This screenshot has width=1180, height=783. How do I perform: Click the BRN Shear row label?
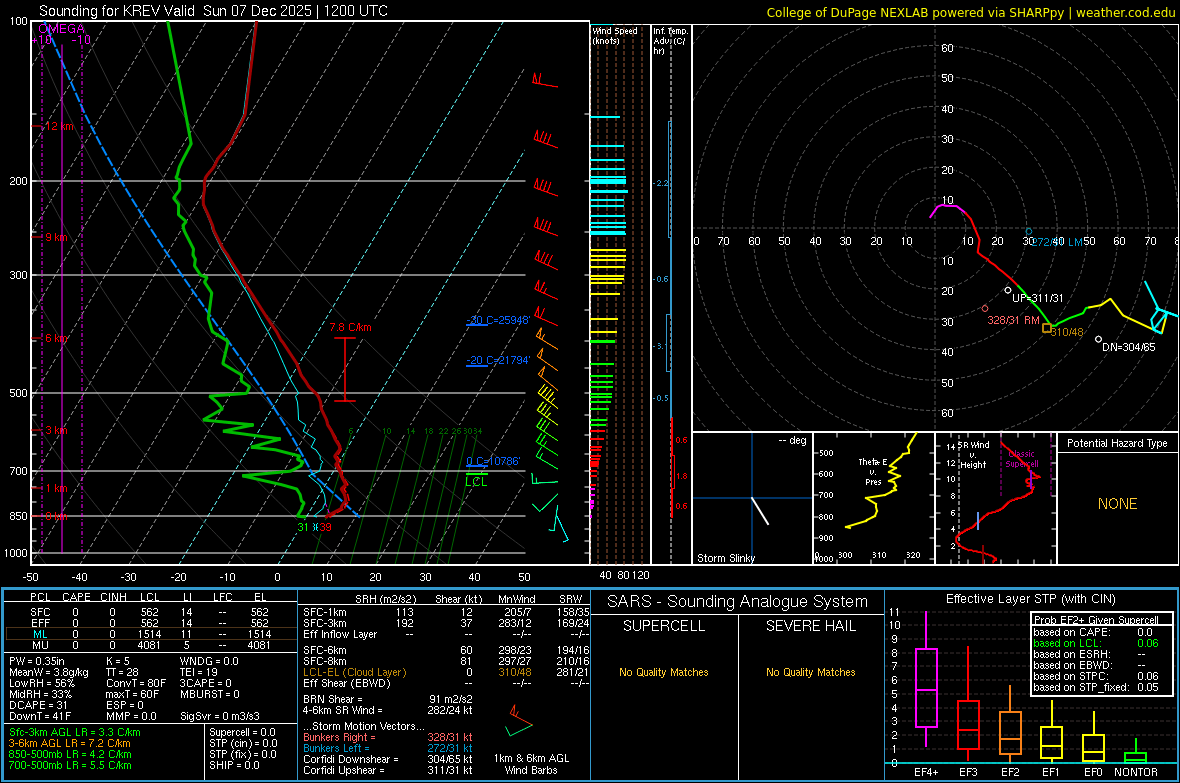[333, 699]
